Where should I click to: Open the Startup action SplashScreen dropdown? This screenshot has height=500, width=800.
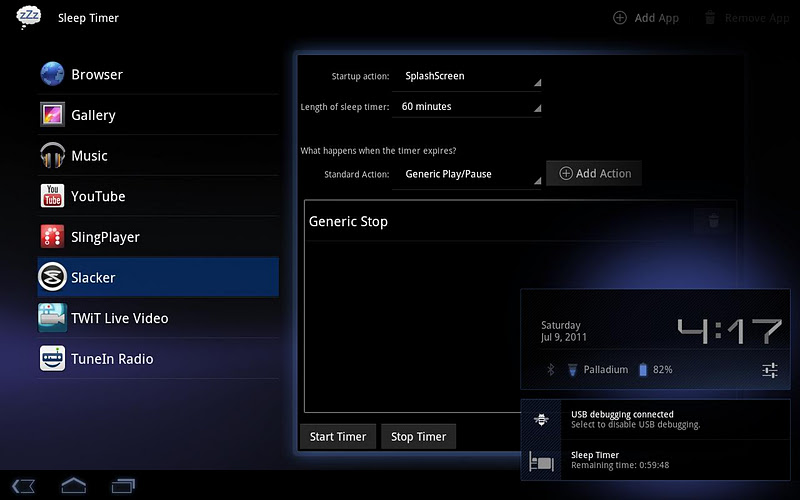point(466,76)
